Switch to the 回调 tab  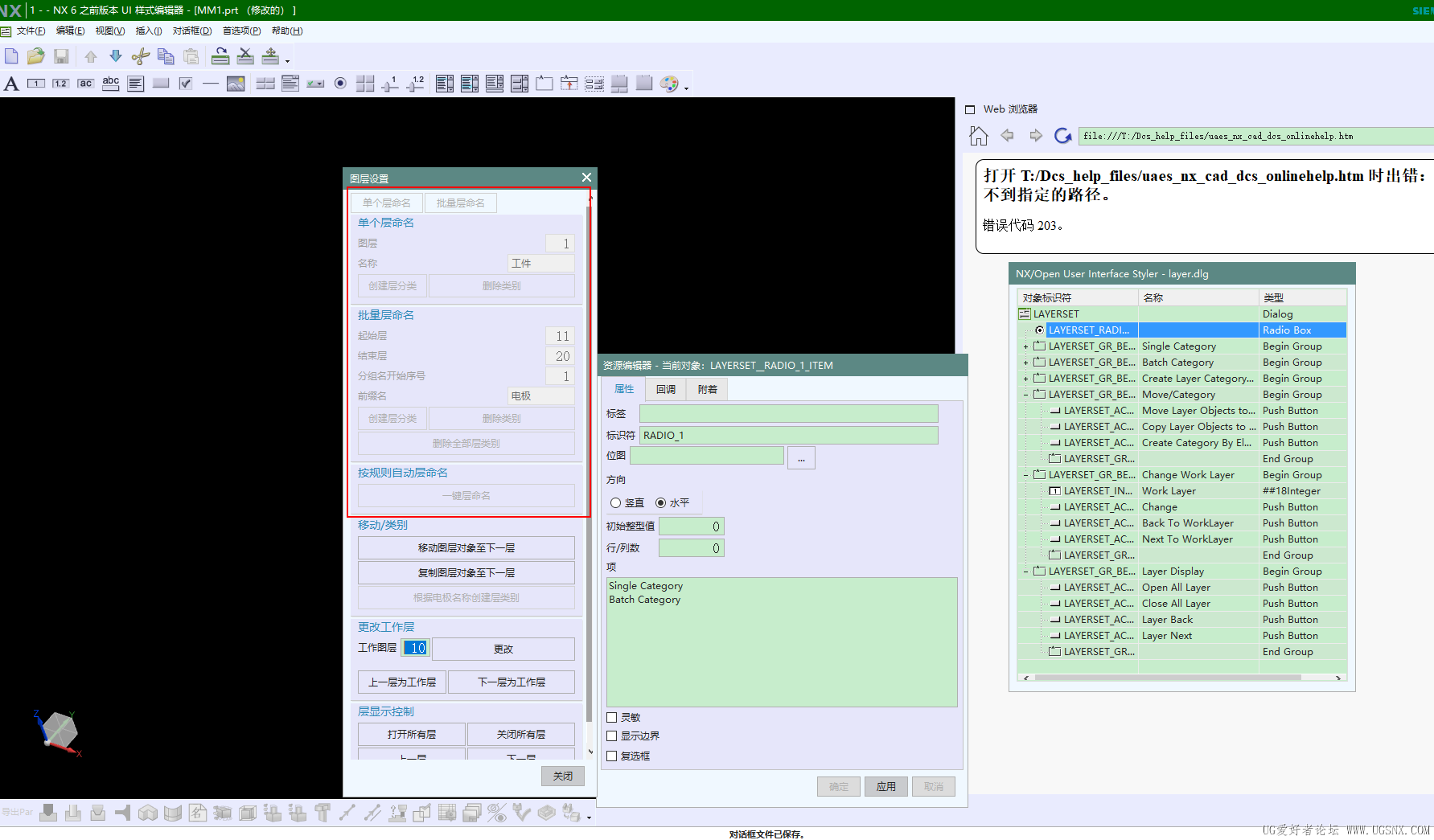666,390
